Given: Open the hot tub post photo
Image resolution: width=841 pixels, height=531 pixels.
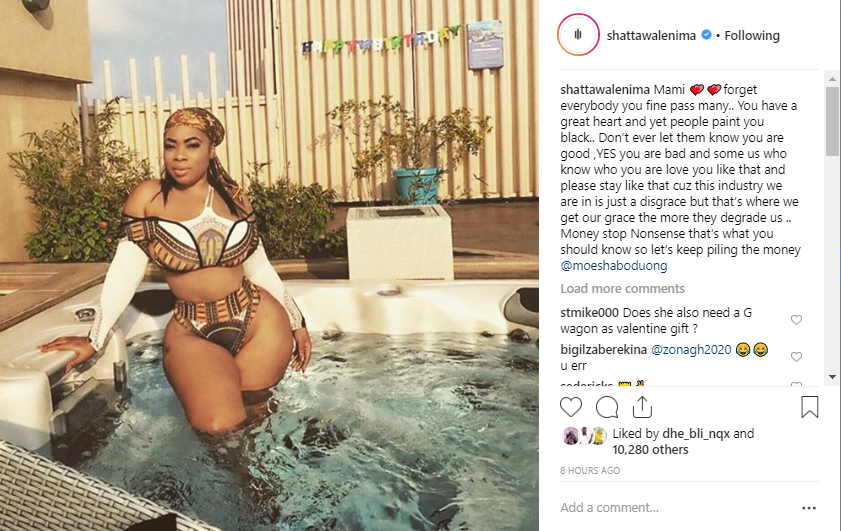Looking at the screenshot, I should coord(269,266).
